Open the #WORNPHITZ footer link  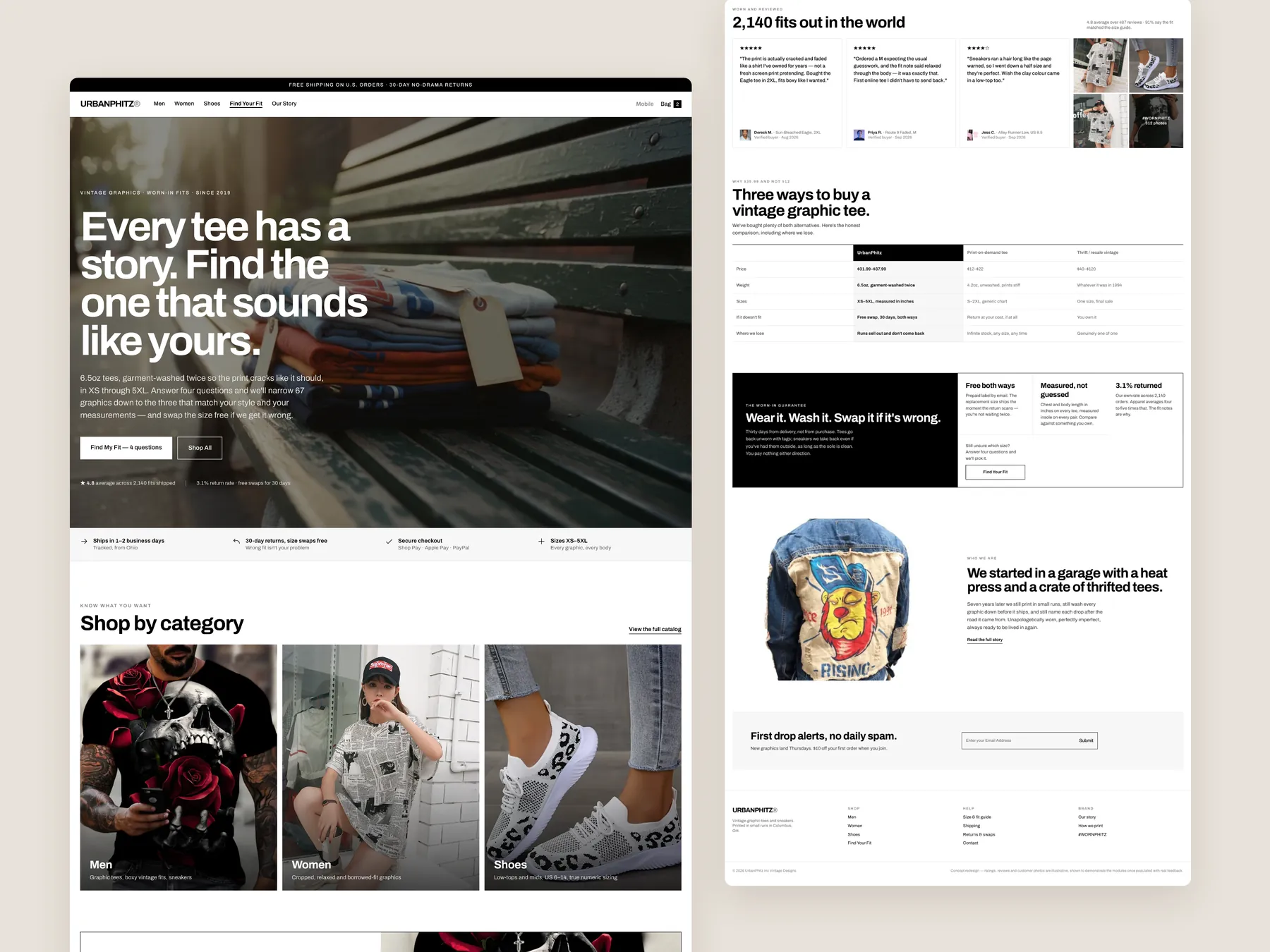[1092, 834]
